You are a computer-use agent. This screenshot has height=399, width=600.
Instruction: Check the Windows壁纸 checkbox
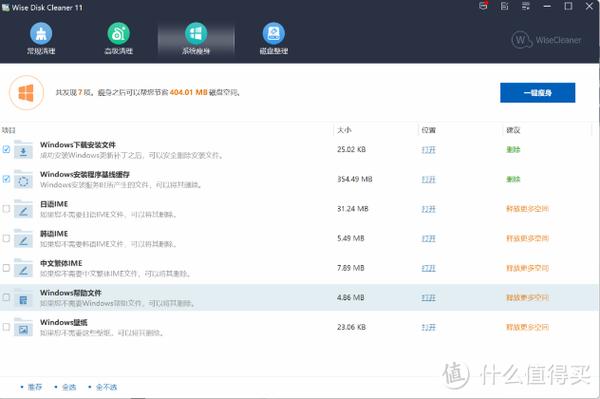pyautogui.click(x=6, y=327)
